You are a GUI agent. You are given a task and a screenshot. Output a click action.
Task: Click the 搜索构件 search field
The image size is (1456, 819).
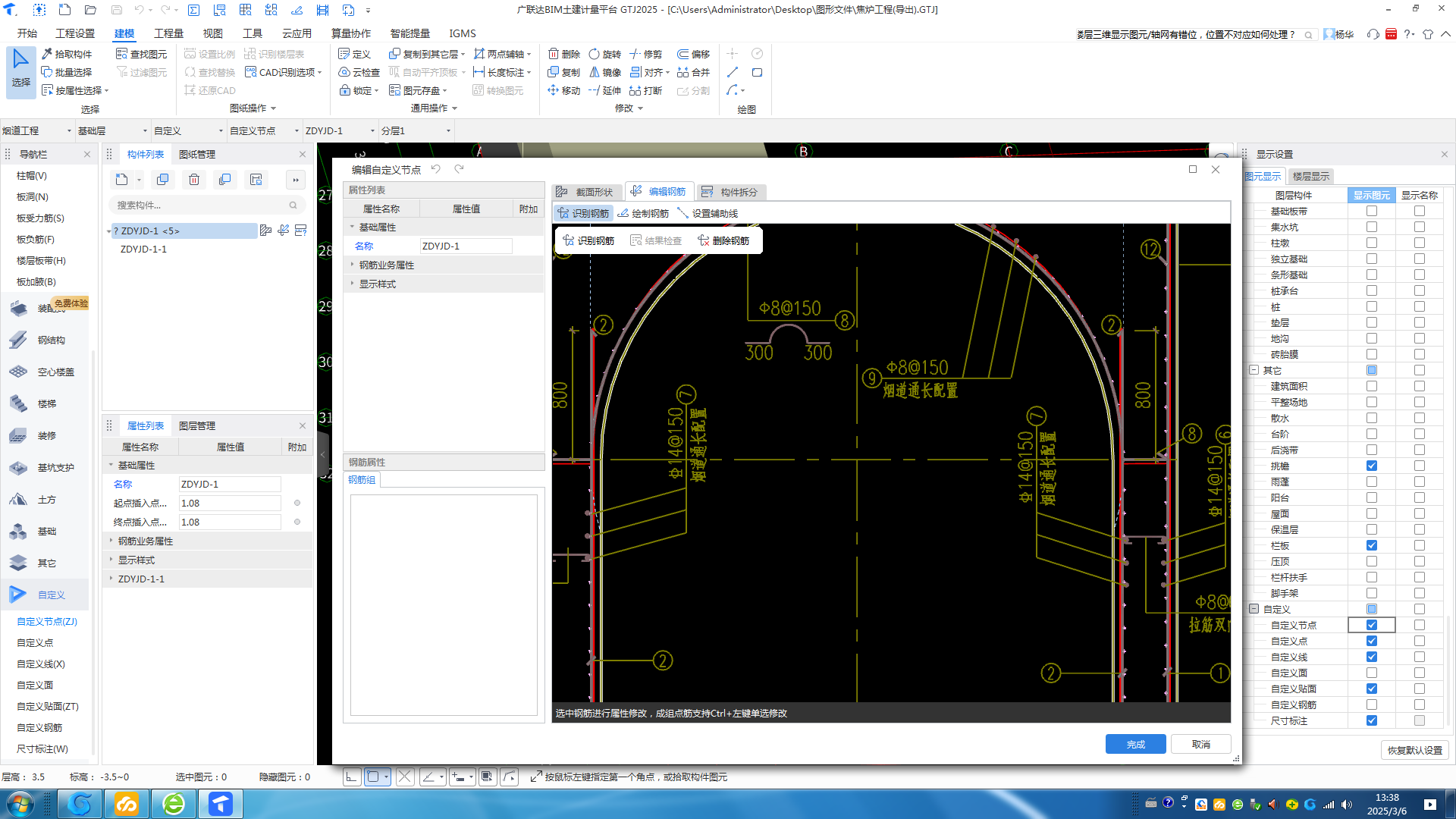coord(206,205)
